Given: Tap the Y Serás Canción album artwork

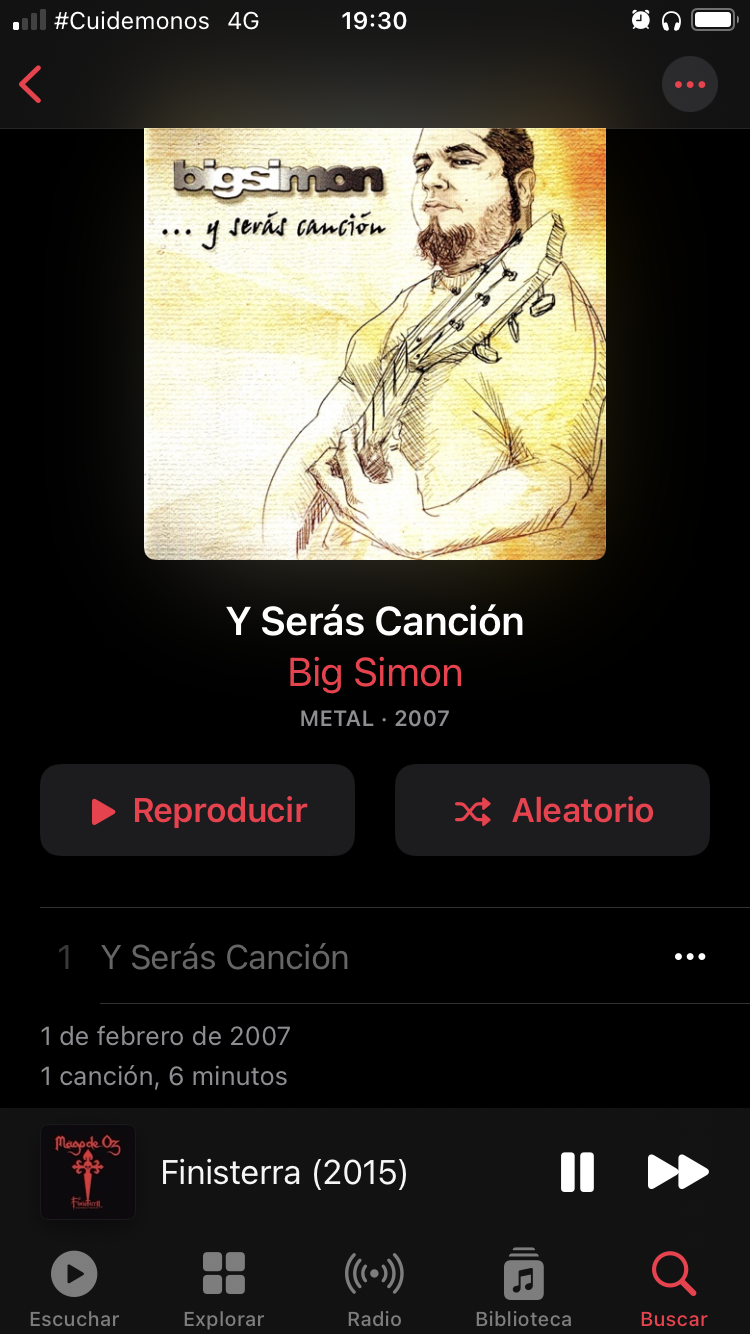Looking at the screenshot, I should (x=375, y=343).
